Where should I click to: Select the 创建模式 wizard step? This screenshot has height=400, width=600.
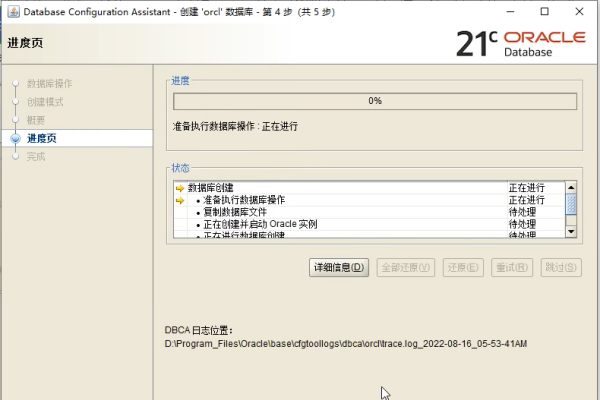(45, 102)
